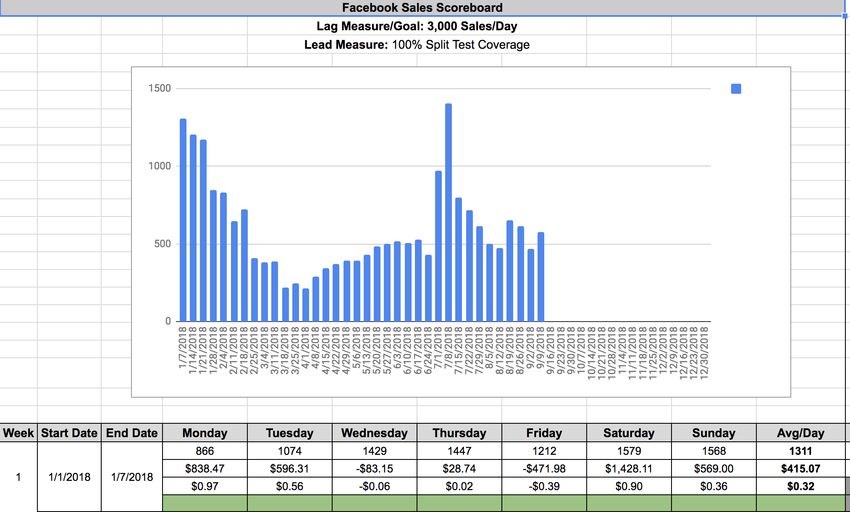Click the Monday column header
This screenshot has width=850, height=512.
coord(205,433)
